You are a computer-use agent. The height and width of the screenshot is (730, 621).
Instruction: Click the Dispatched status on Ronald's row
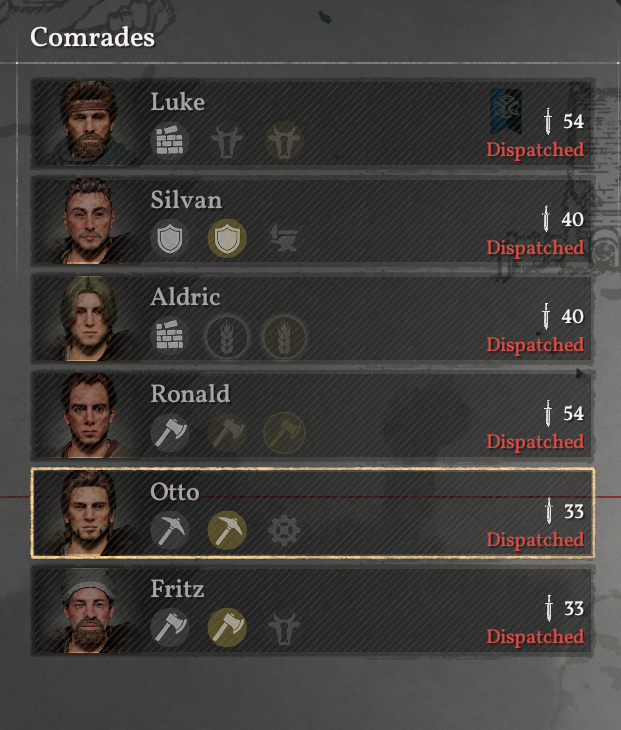click(x=535, y=442)
